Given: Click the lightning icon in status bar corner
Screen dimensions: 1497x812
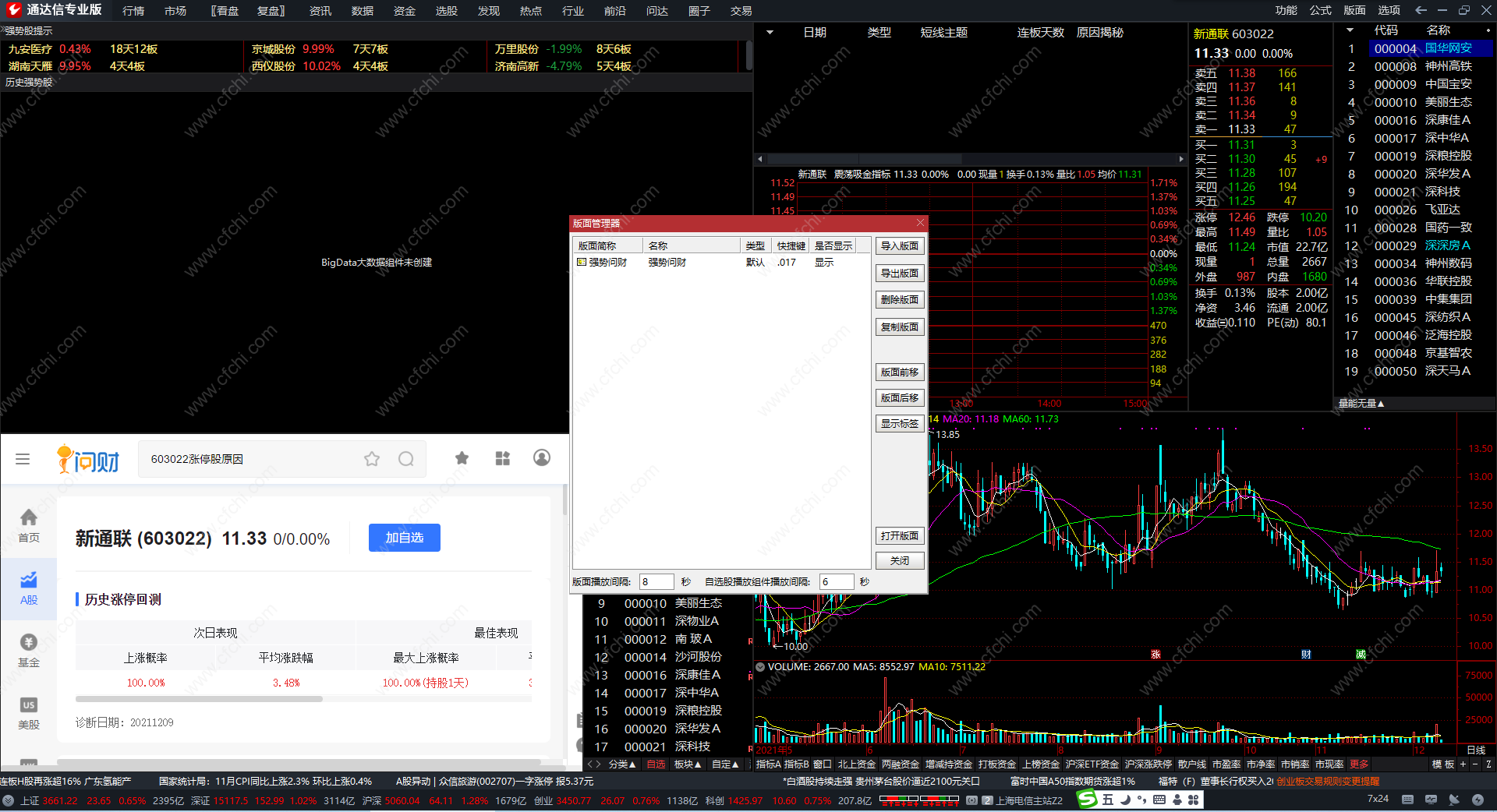Looking at the screenshot, I should click(x=1478, y=800).
